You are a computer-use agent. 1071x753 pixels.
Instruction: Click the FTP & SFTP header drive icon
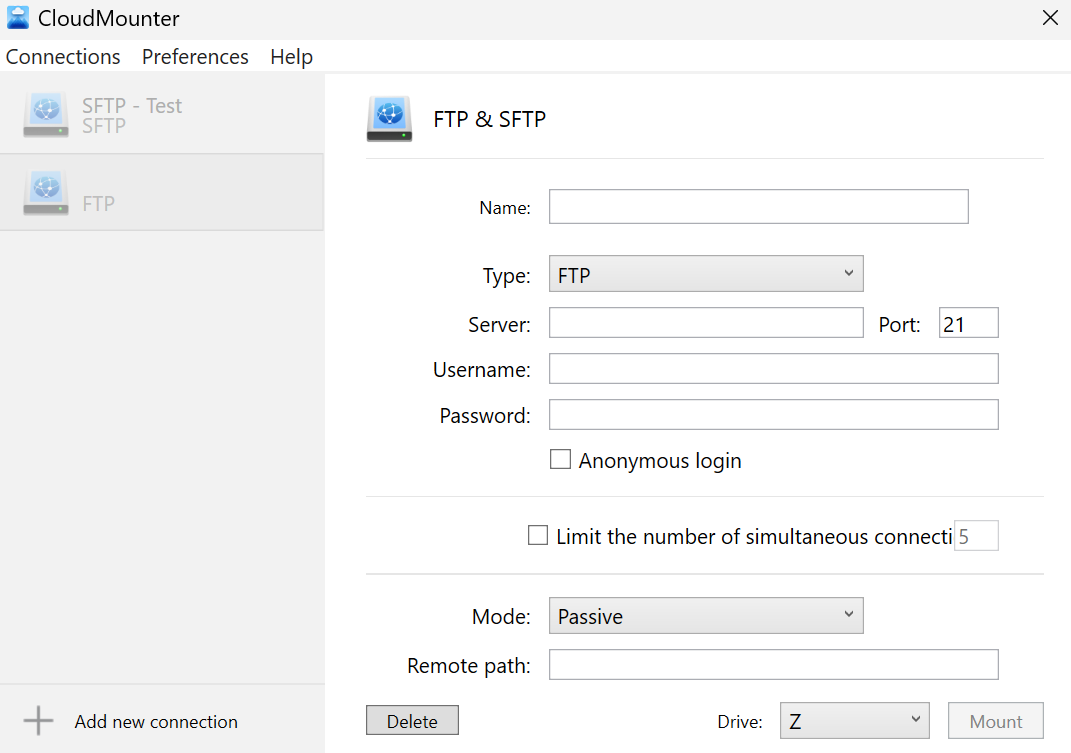coord(389,119)
